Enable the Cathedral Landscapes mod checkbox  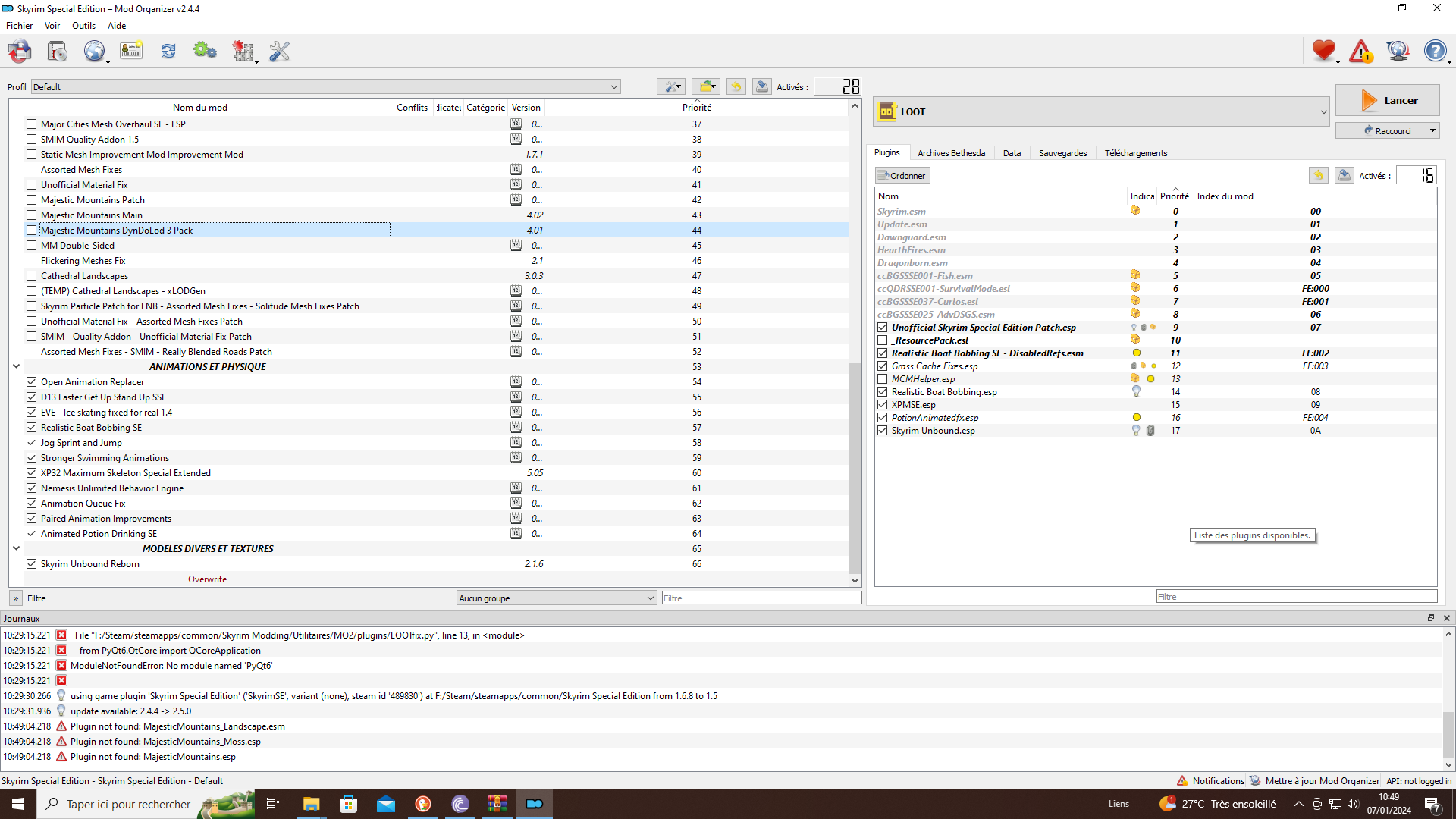click(31, 276)
